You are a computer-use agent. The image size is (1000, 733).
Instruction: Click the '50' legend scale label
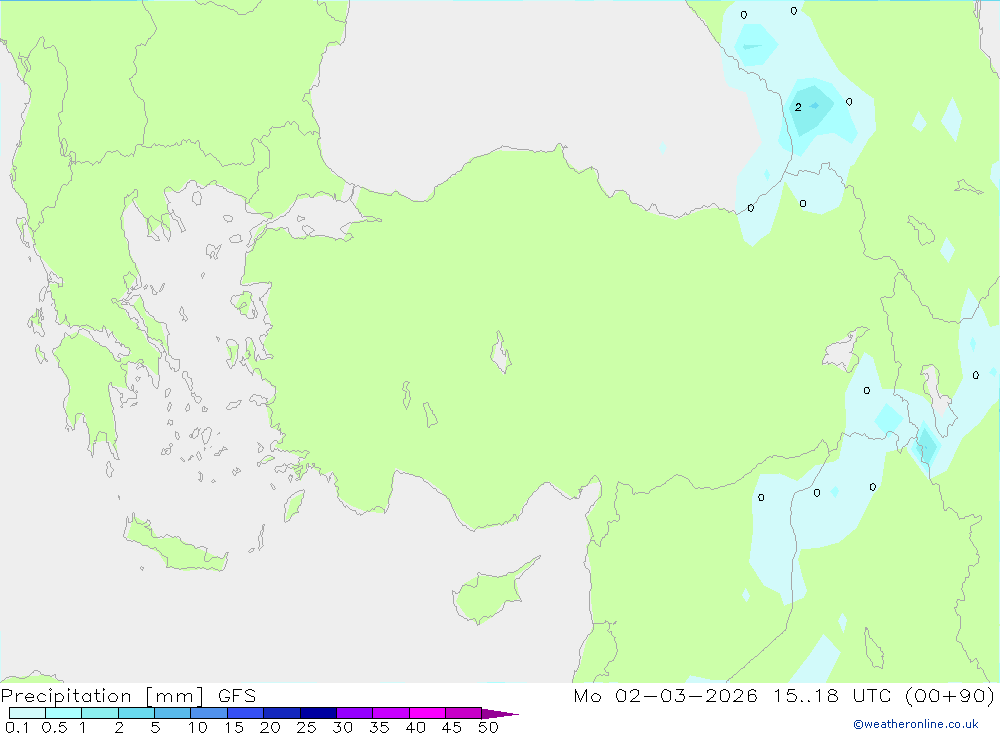pos(488,727)
